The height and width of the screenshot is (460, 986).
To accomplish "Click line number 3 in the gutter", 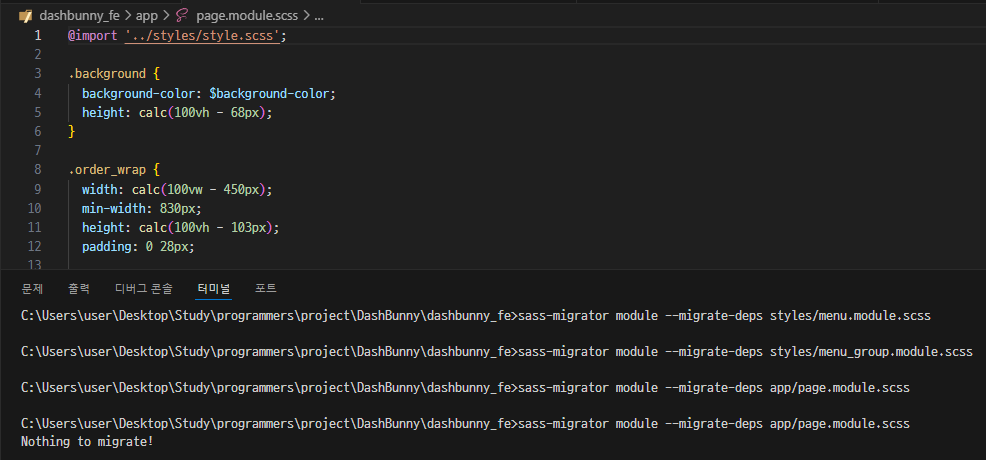I will pyautogui.click(x=38, y=74).
